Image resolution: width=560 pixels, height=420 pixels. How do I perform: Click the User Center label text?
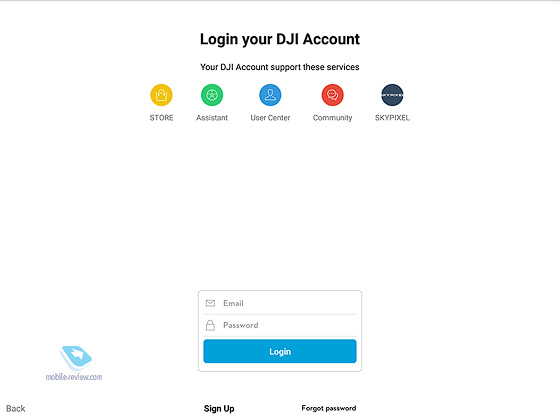coord(270,118)
